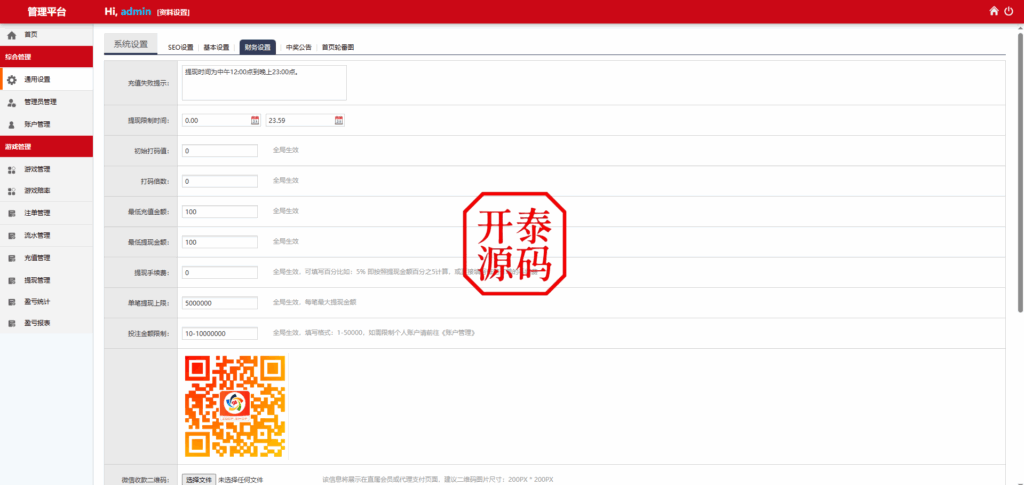Click the admin username link

click(x=136, y=12)
